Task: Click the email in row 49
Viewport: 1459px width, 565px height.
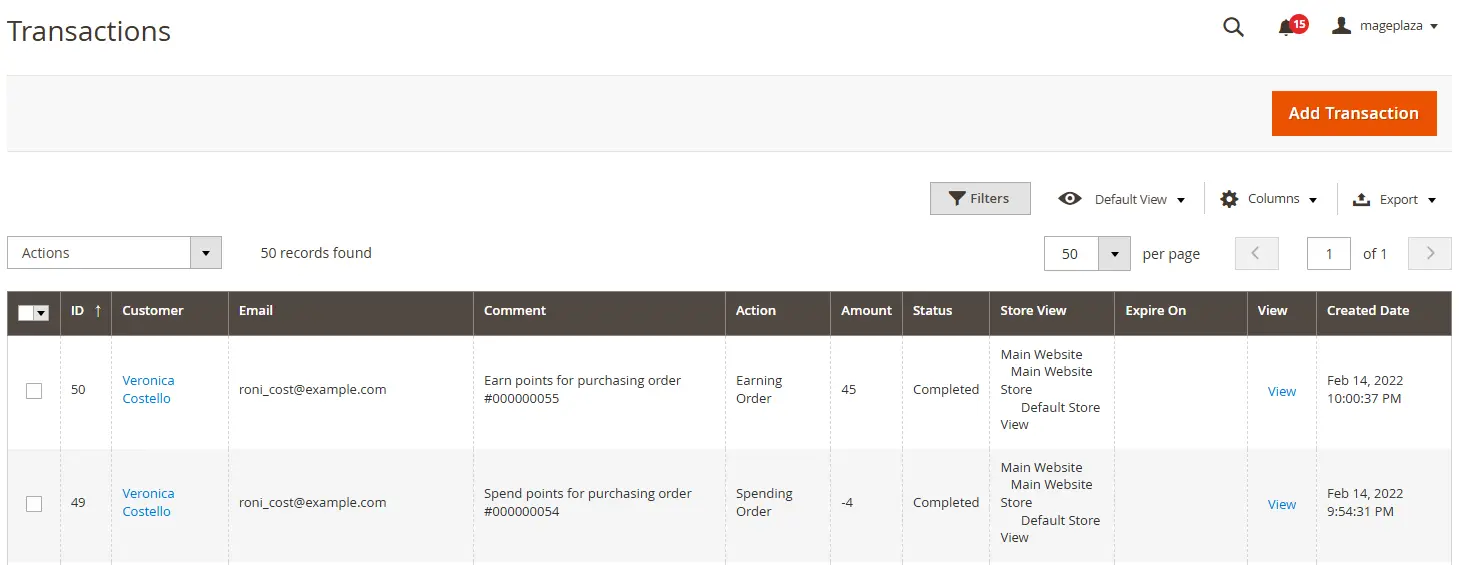Action: pos(312,503)
